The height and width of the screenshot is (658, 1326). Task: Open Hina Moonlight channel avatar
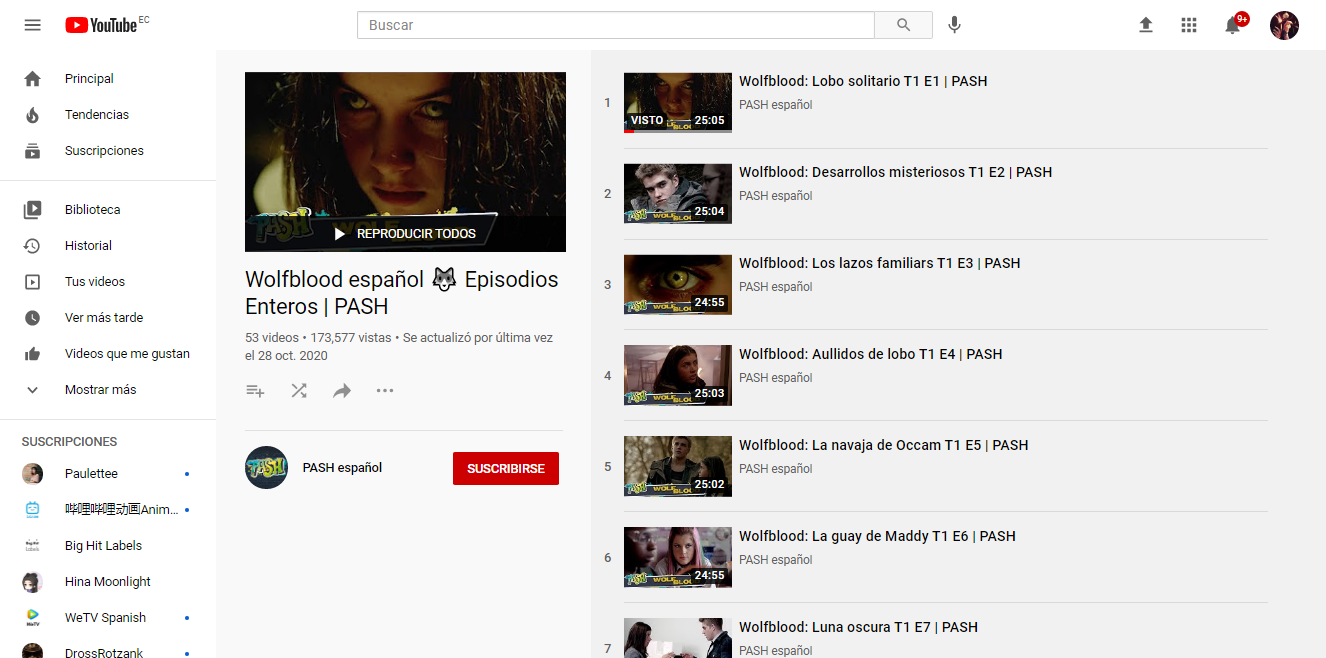pos(33,582)
